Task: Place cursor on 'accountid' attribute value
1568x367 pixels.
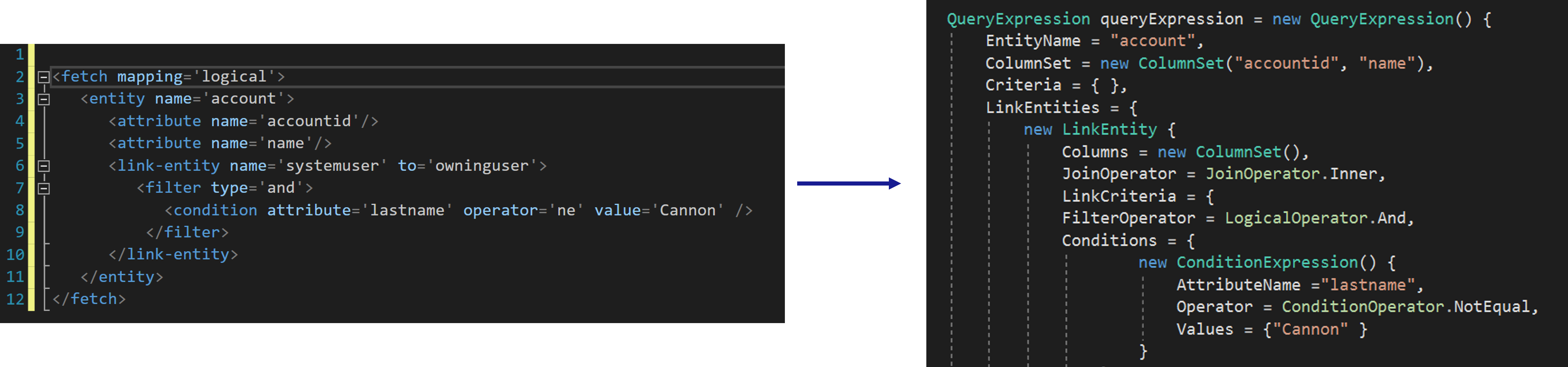Action: (309, 121)
